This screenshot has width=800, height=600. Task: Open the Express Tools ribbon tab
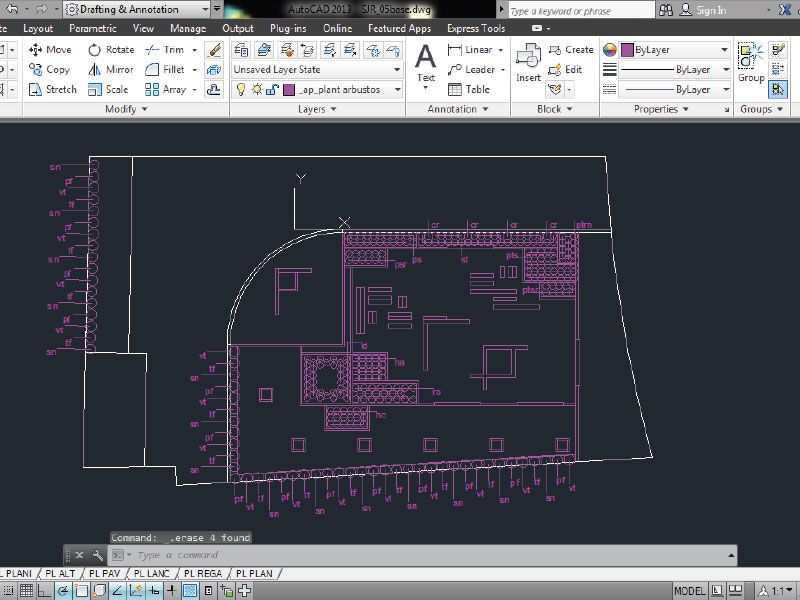(476, 28)
